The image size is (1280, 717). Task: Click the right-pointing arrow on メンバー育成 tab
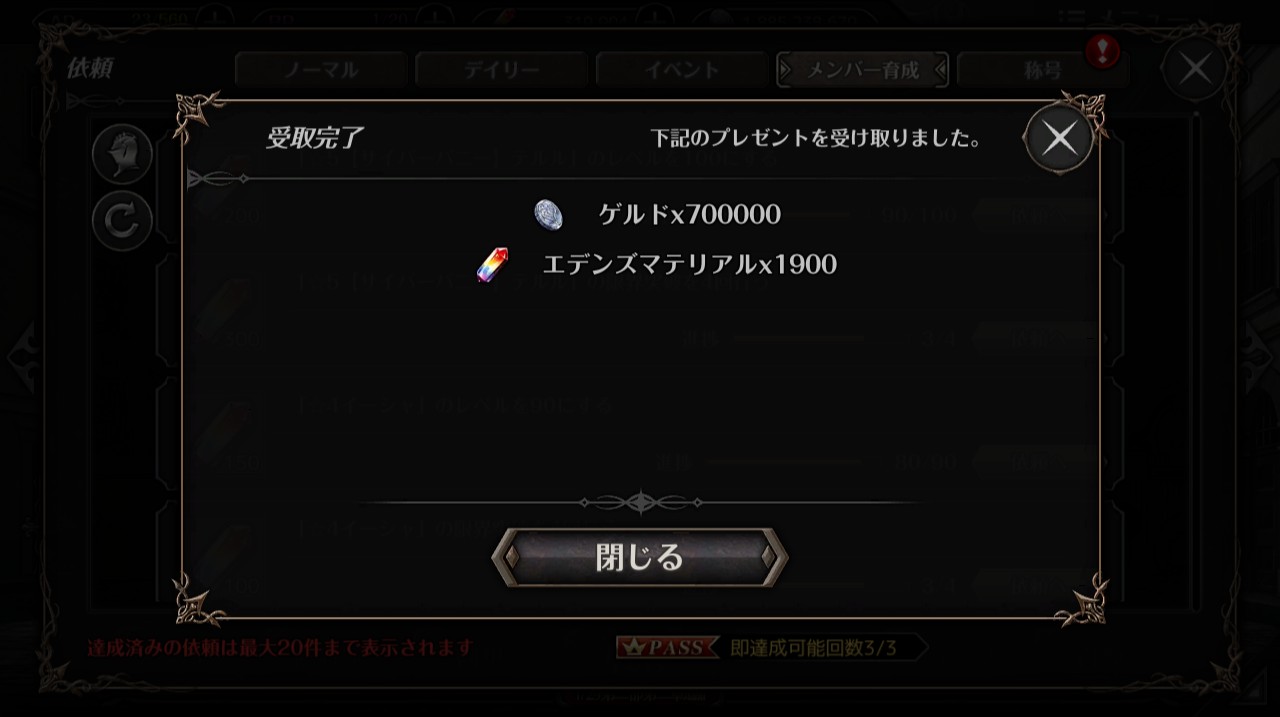(x=786, y=70)
